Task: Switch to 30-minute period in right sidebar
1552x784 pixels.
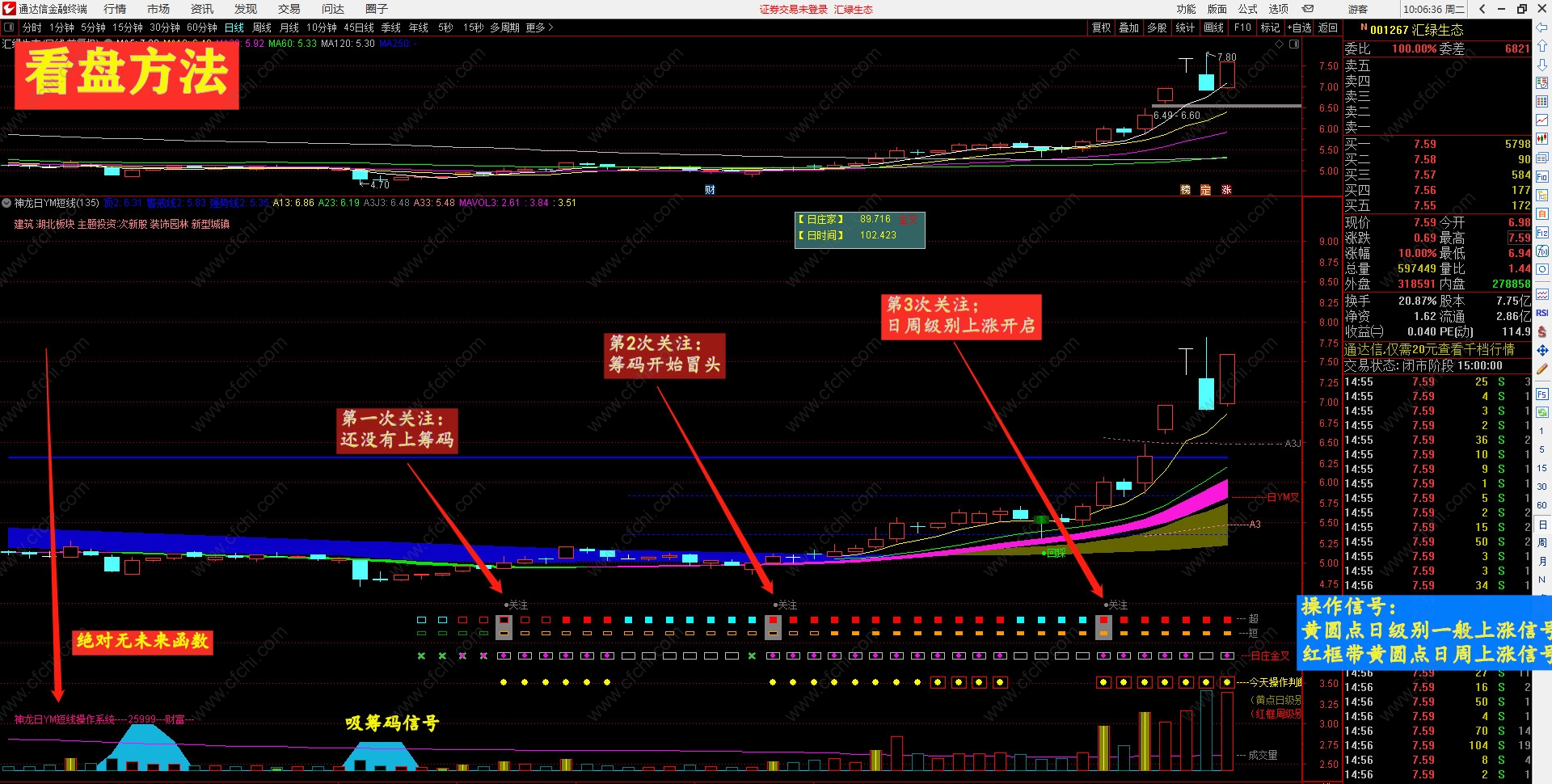Action: tap(1541, 487)
